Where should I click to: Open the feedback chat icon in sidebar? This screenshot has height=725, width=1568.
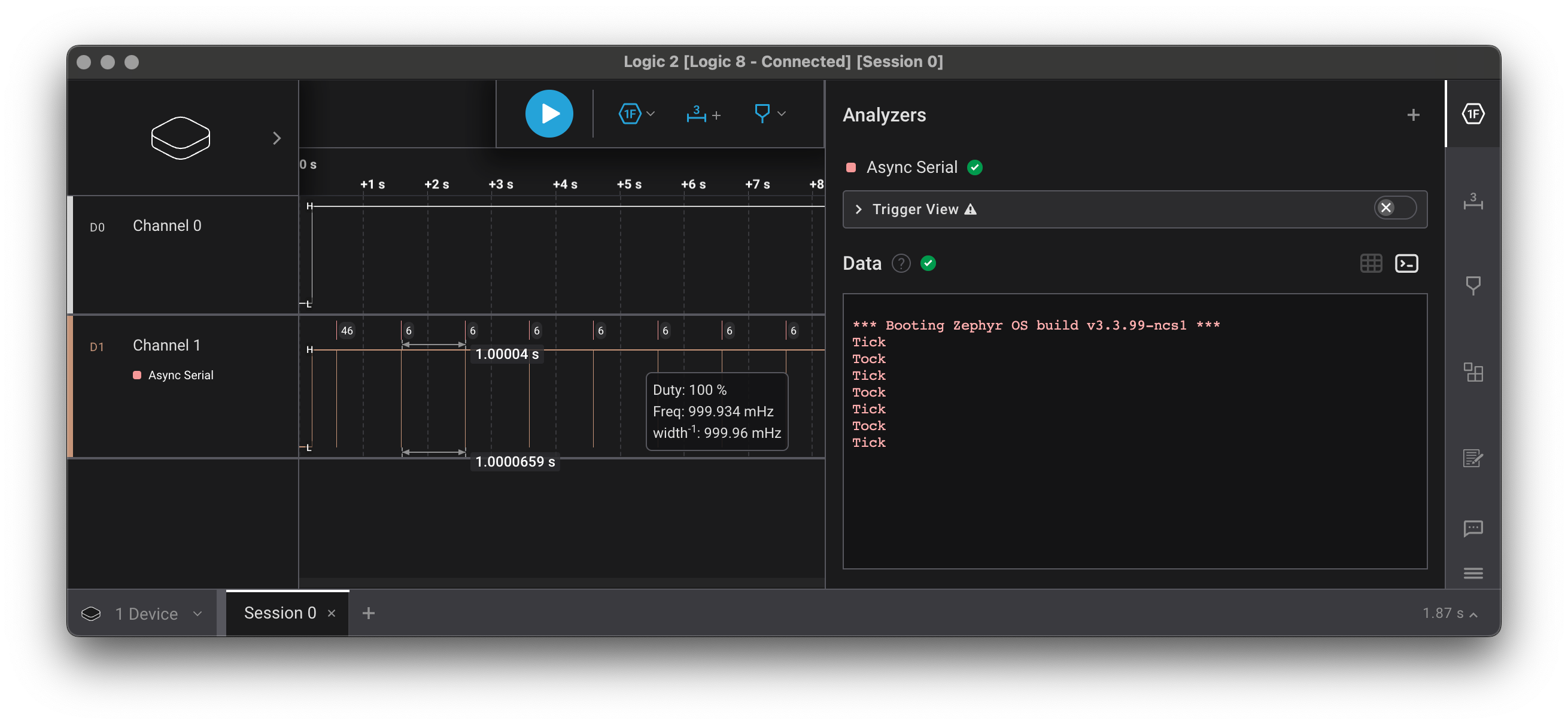(x=1472, y=528)
